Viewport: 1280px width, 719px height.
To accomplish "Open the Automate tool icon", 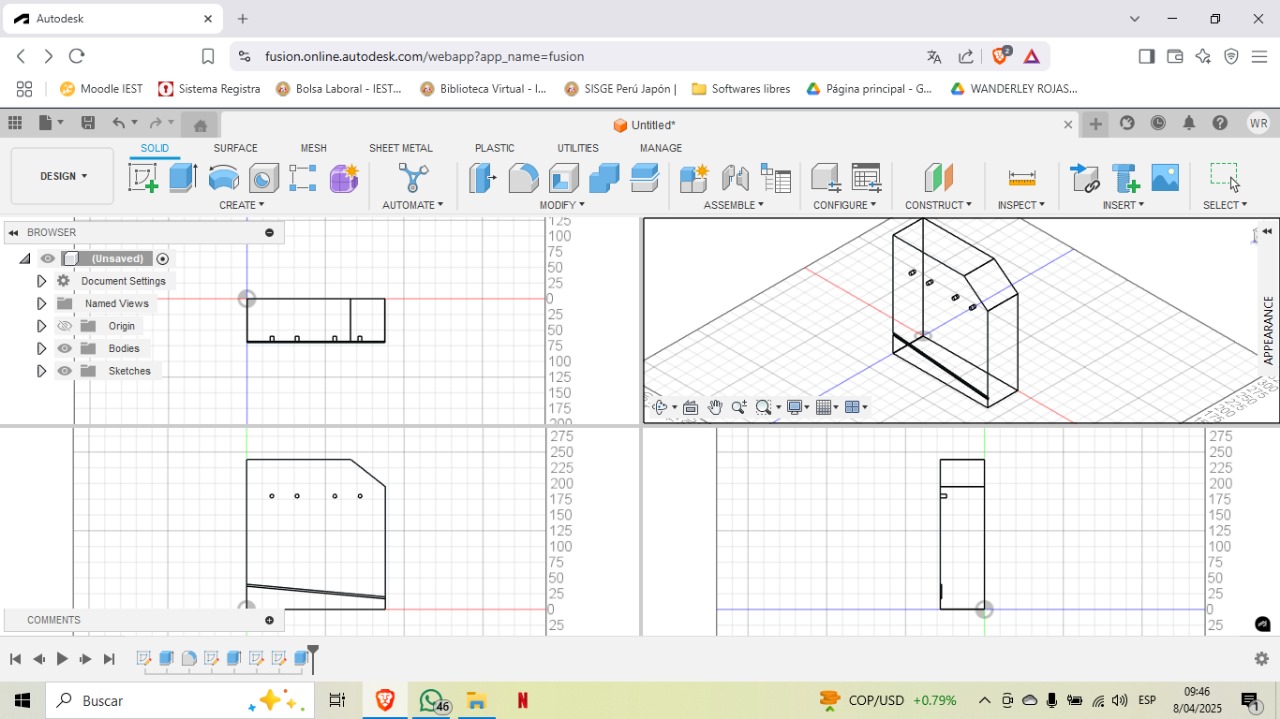I will (x=412, y=178).
